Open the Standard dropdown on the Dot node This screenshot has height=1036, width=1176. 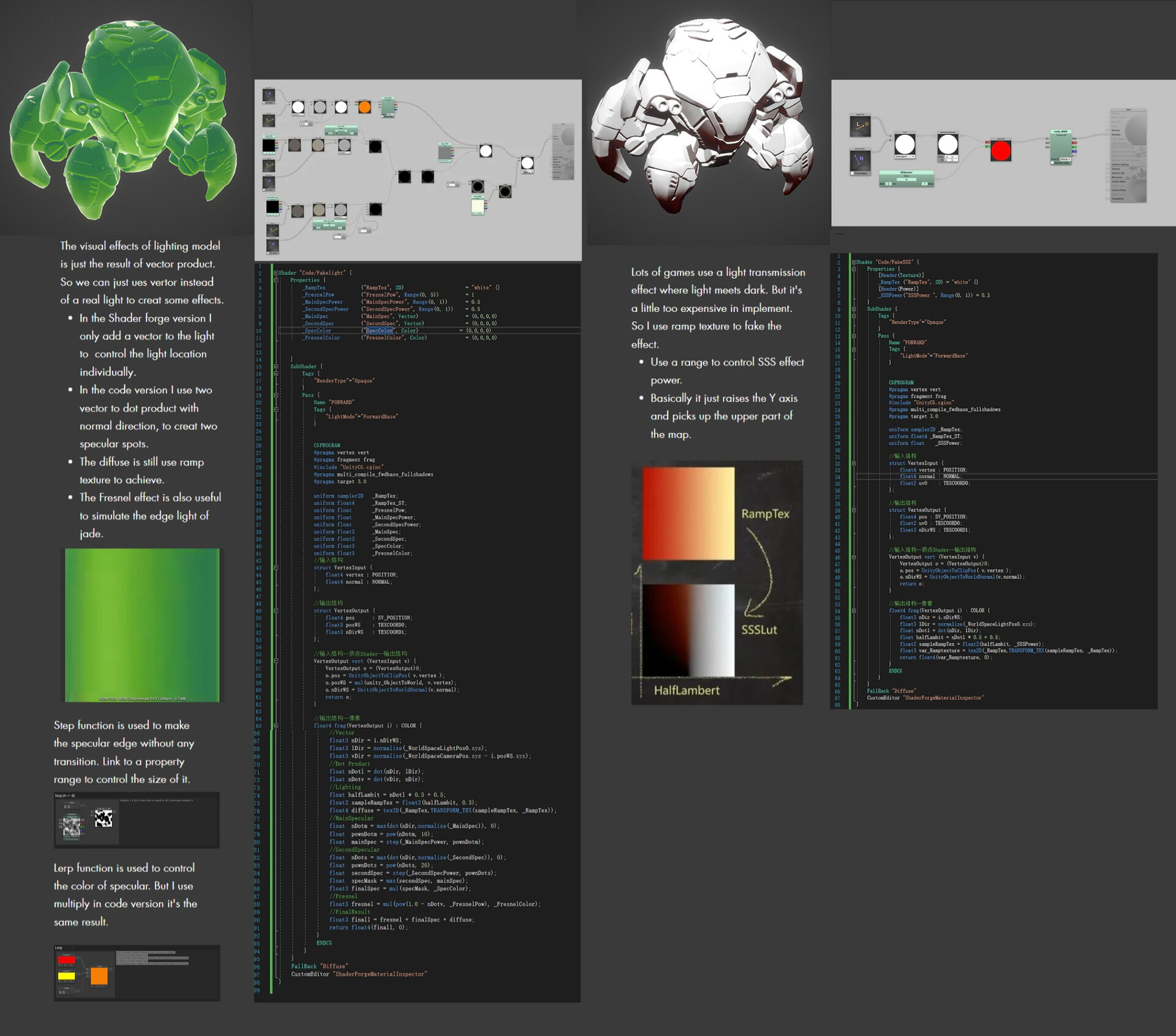[x=905, y=157]
